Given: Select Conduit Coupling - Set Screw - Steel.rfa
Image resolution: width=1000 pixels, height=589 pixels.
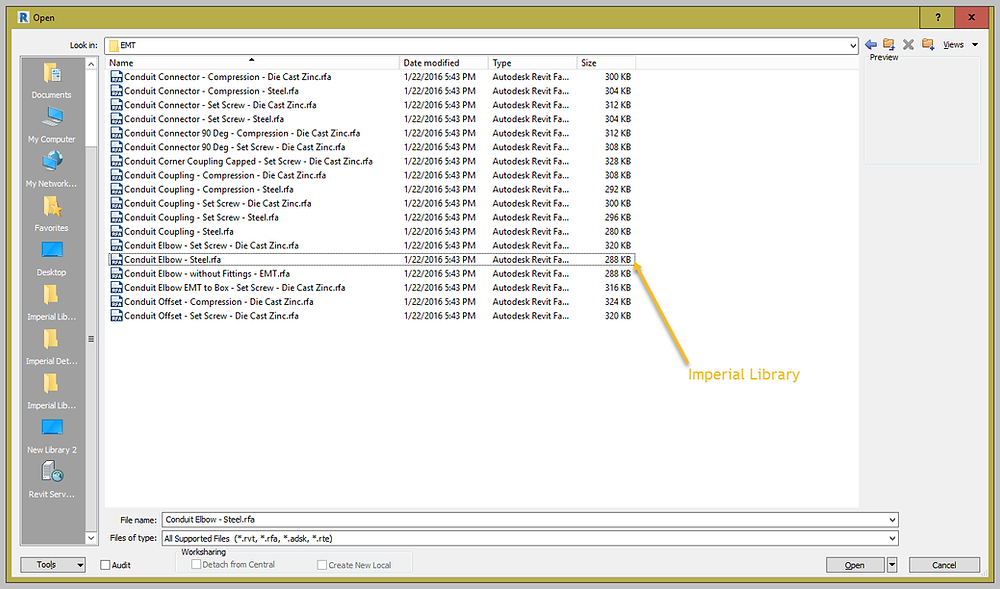Looking at the screenshot, I should point(201,217).
